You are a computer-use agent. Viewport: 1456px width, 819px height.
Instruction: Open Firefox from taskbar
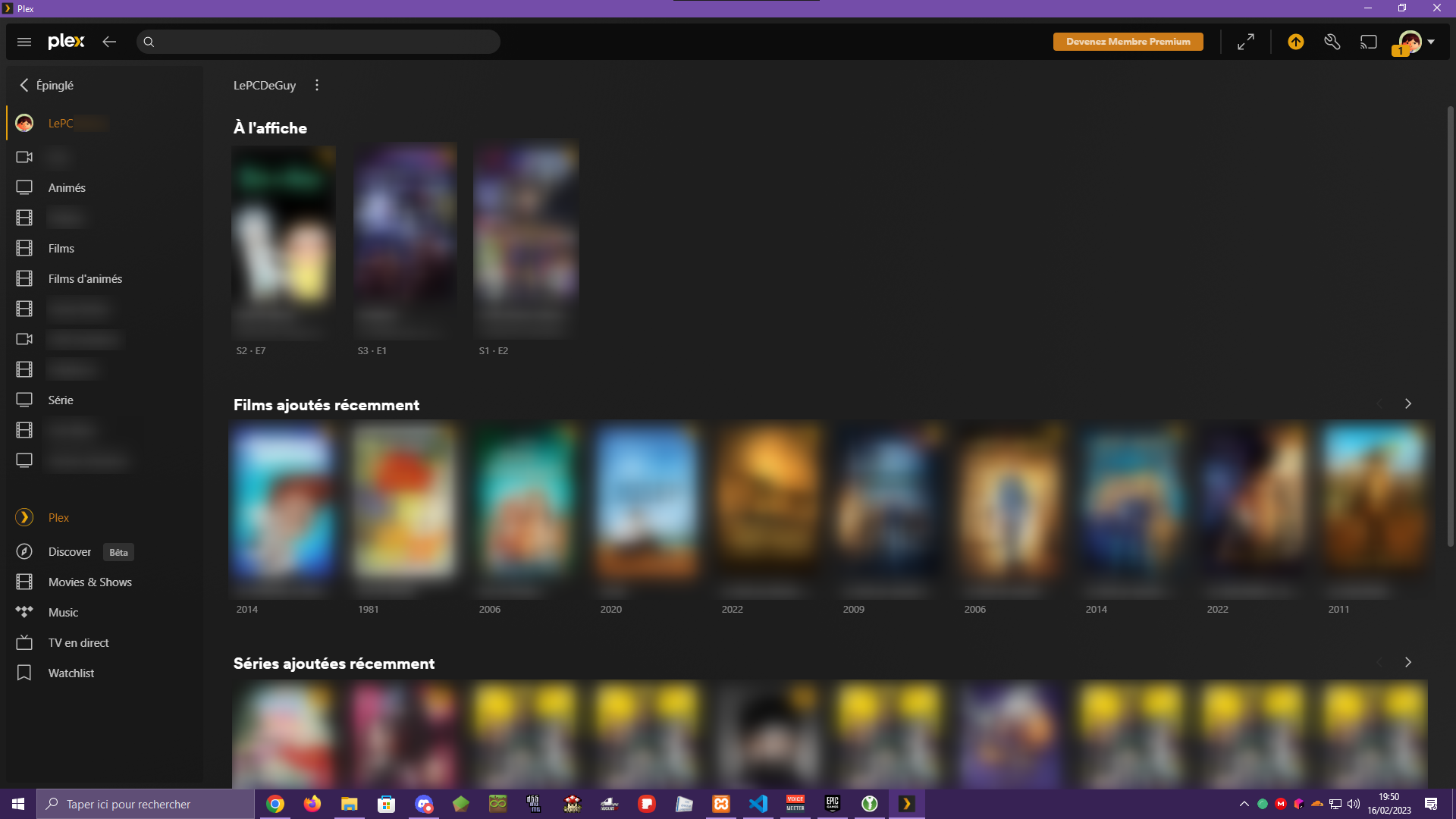point(312,804)
